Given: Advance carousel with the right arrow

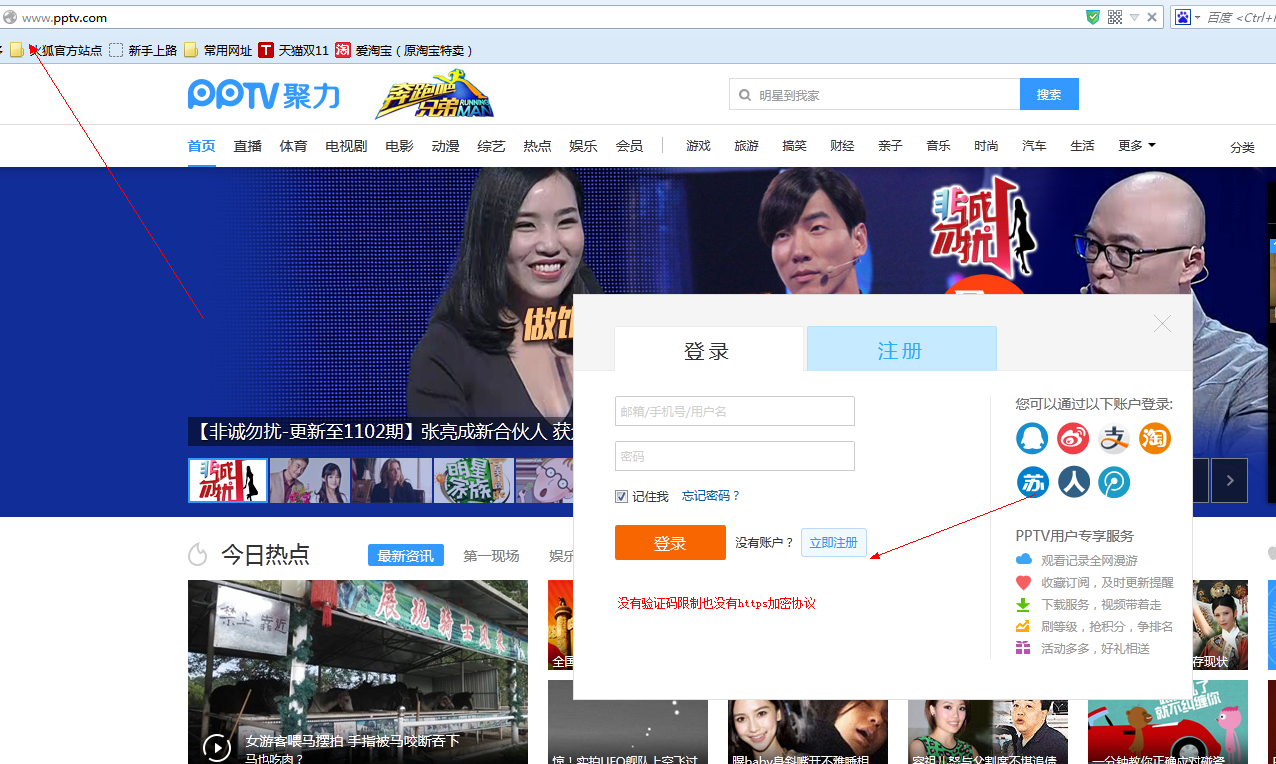Looking at the screenshot, I should (x=1229, y=480).
